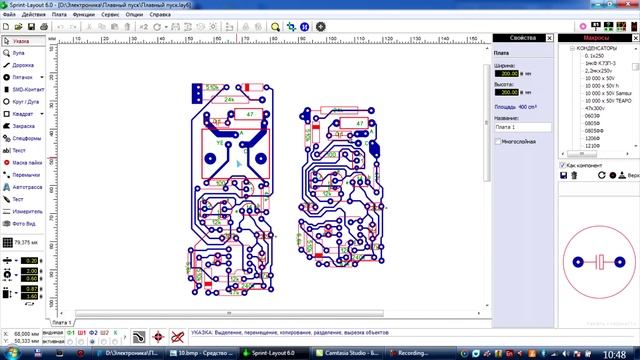Open track width dropdown near 0.20 value
The image size is (640, 360).
click(x=16, y=260)
